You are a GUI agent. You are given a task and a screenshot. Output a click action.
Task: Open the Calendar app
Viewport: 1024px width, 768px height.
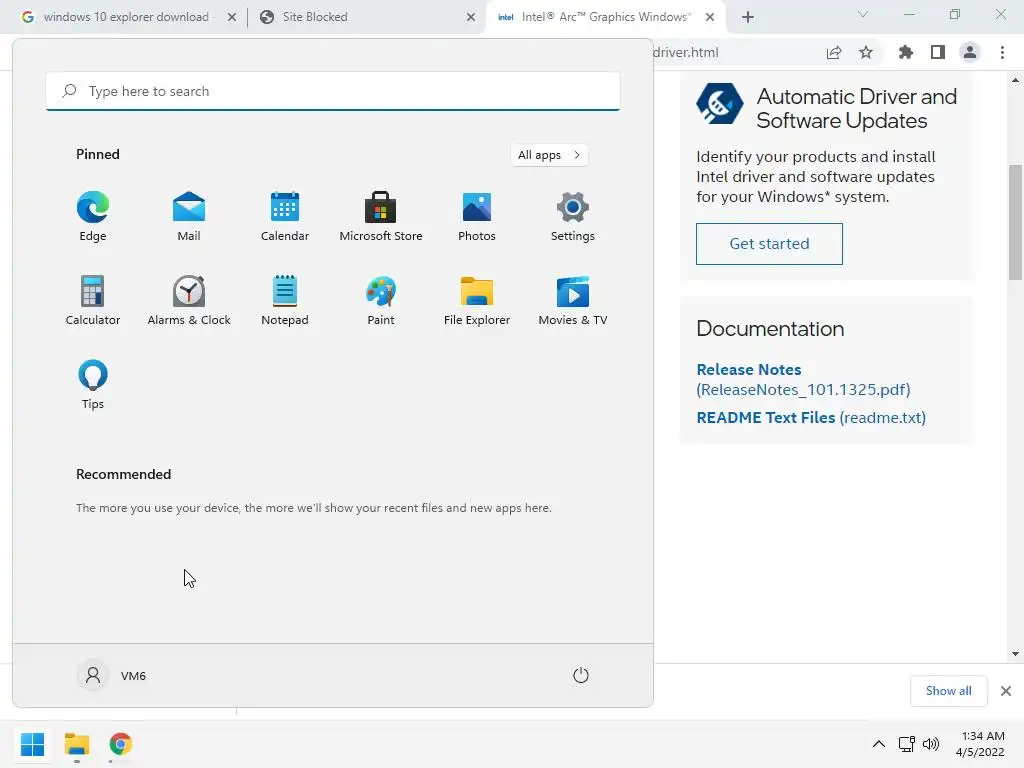click(285, 217)
